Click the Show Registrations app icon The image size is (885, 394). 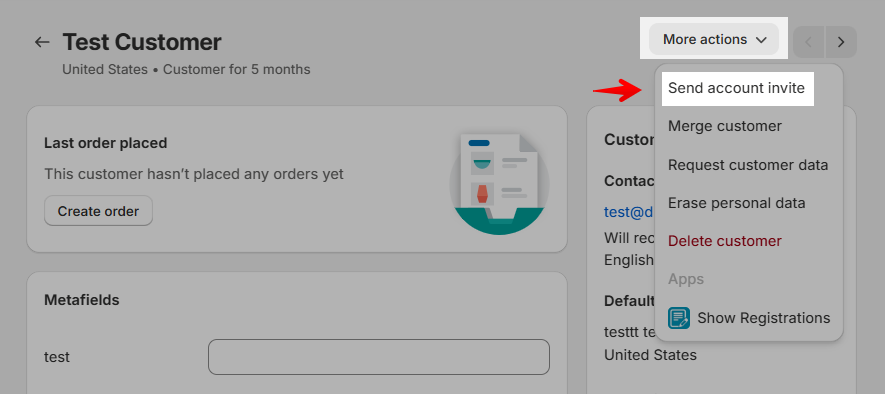679,318
